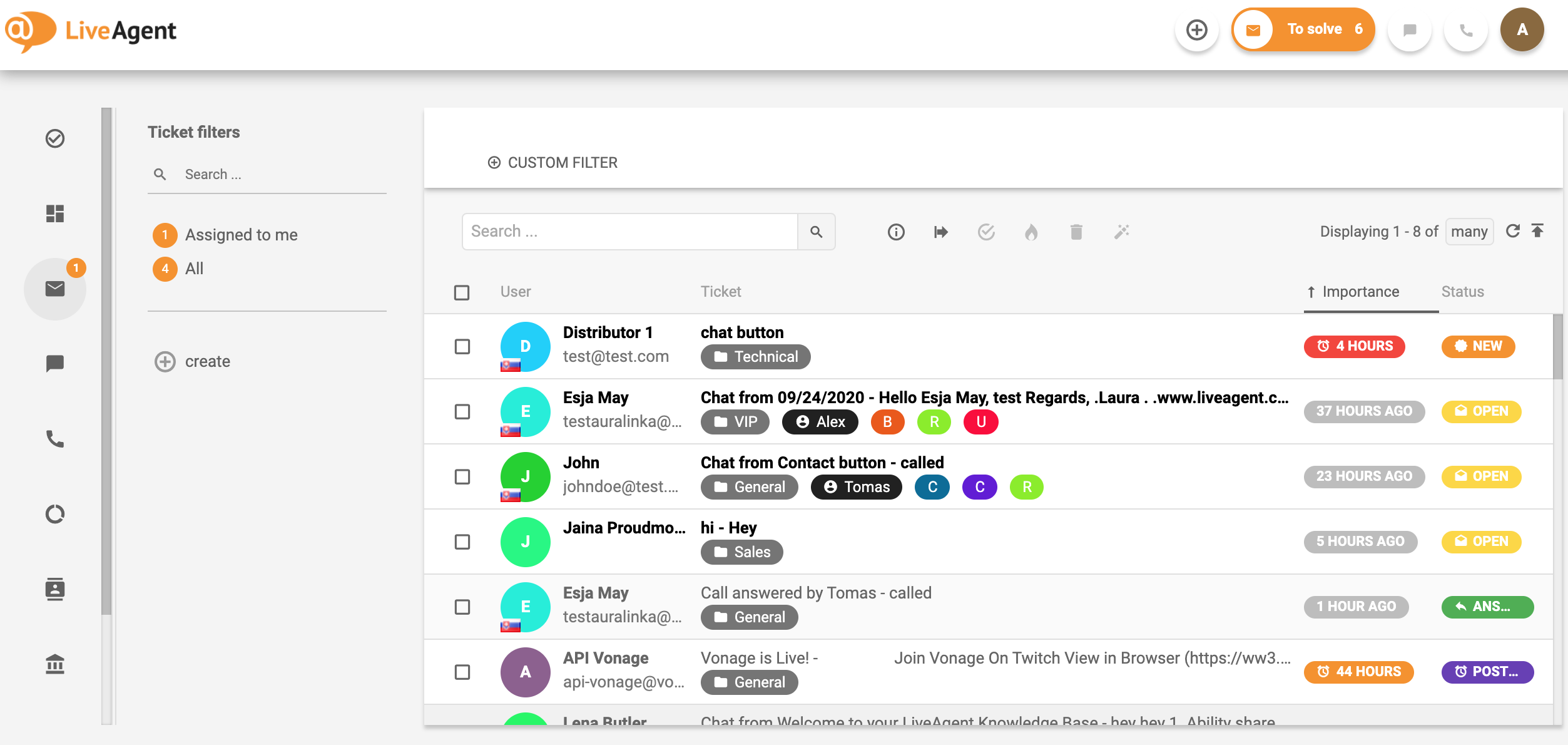1568x745 pixels.
Task: Toggle the Importance sort order arrow
Action: (x=1311, y=291)
